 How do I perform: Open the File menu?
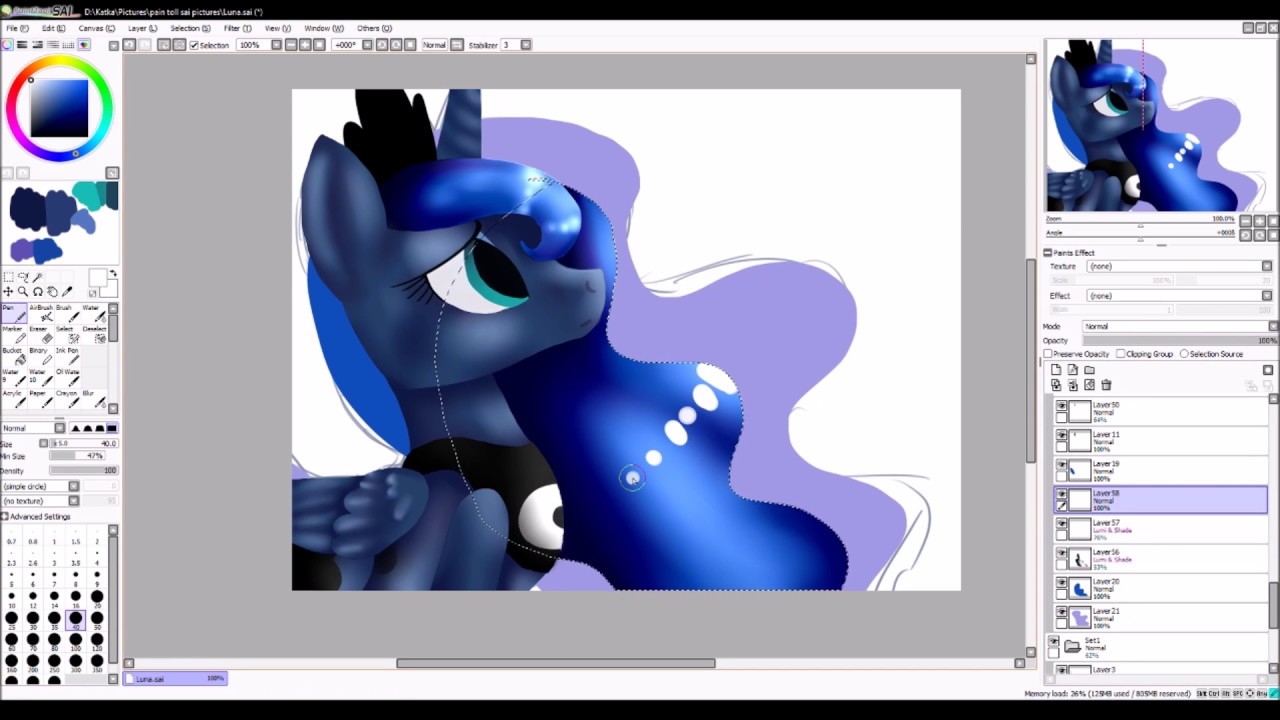coord(17,28)
